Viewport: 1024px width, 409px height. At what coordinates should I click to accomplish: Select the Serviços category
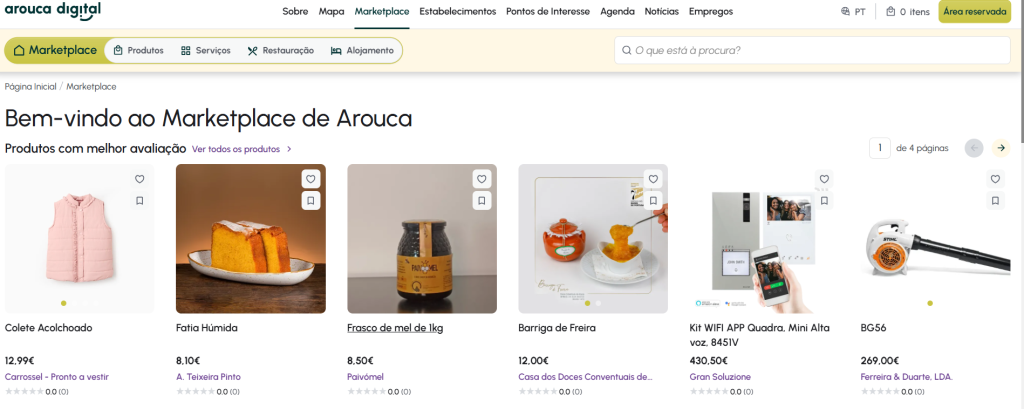(205, 50)
